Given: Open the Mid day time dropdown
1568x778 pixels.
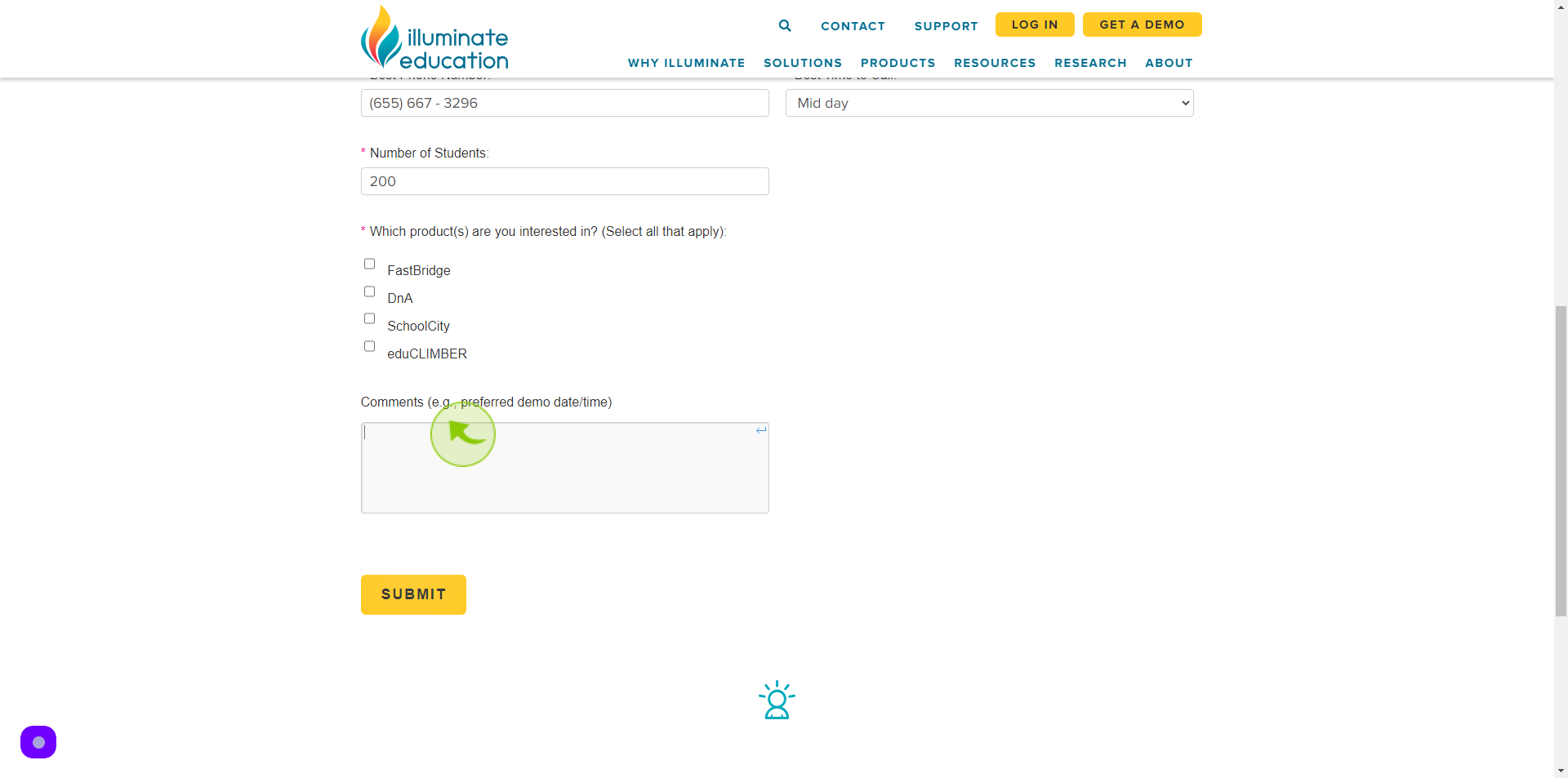Looking at the screenshot, I should (x=990, y=103).
